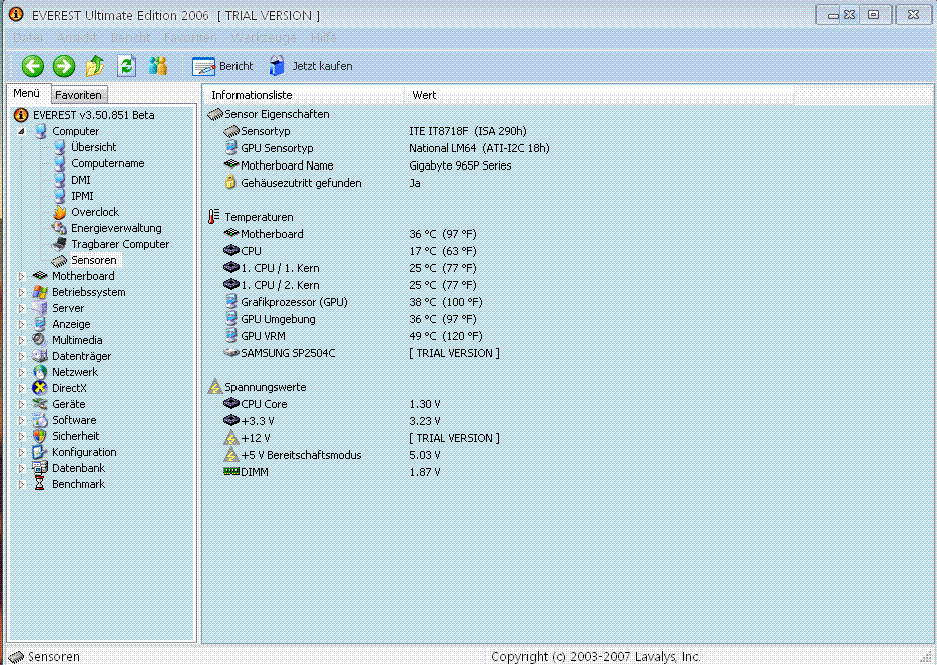Expand the Betriebssystem tree node

[22, 292]
